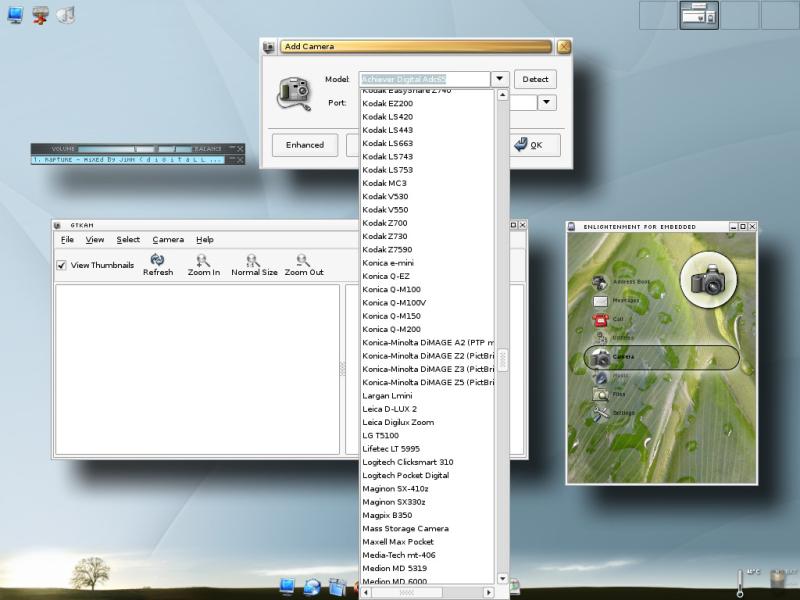800x600 pixels.
Task: Open the Select menu in gtkam
Action: click(x=128, y=239)
